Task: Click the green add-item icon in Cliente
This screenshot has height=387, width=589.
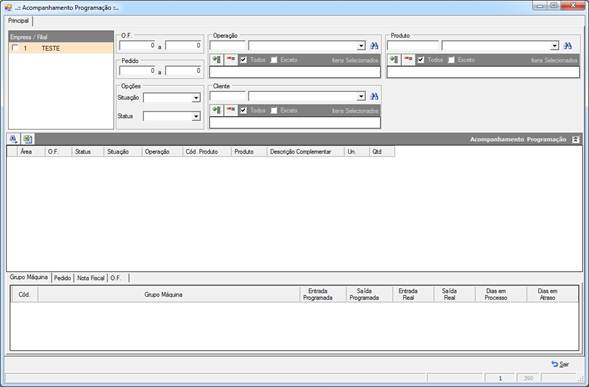Action: 216,110
